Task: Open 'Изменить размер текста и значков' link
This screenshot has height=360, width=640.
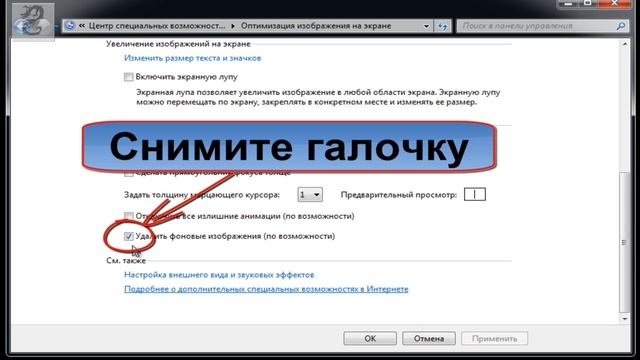Action: pos(193,58)
